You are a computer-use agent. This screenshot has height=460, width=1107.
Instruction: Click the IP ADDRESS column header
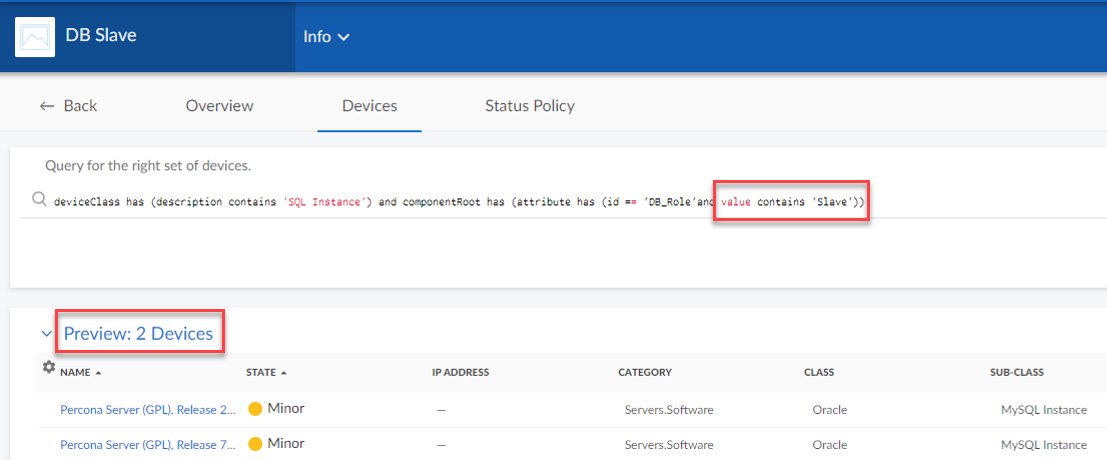(460, 372)
